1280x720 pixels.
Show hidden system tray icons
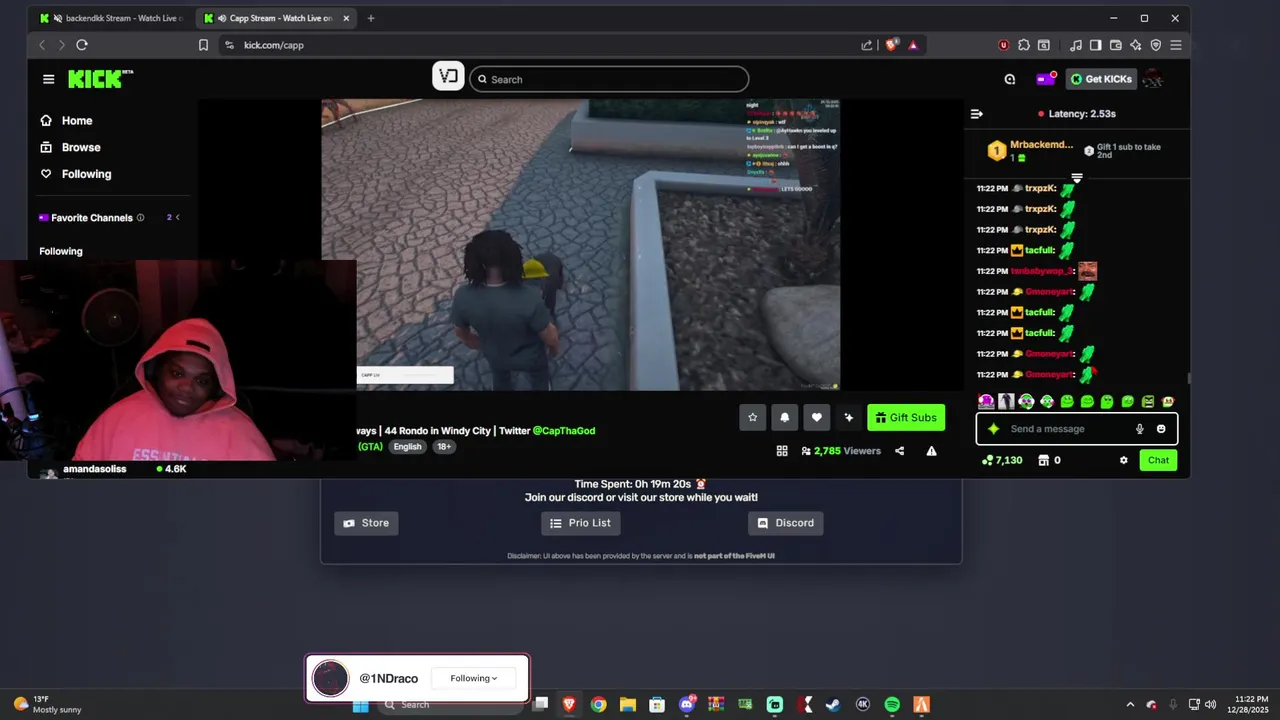1130,704
